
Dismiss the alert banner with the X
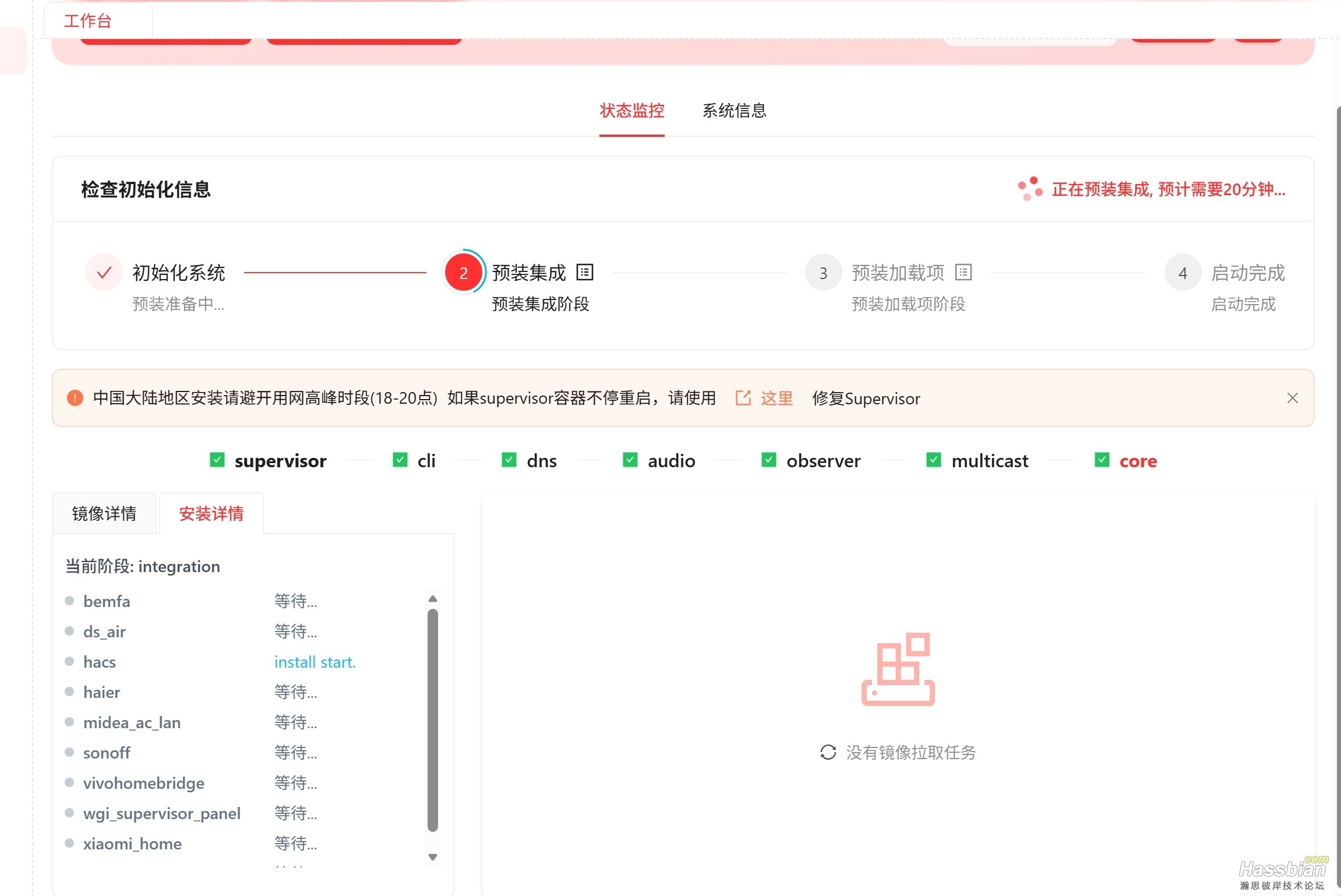1293,398
